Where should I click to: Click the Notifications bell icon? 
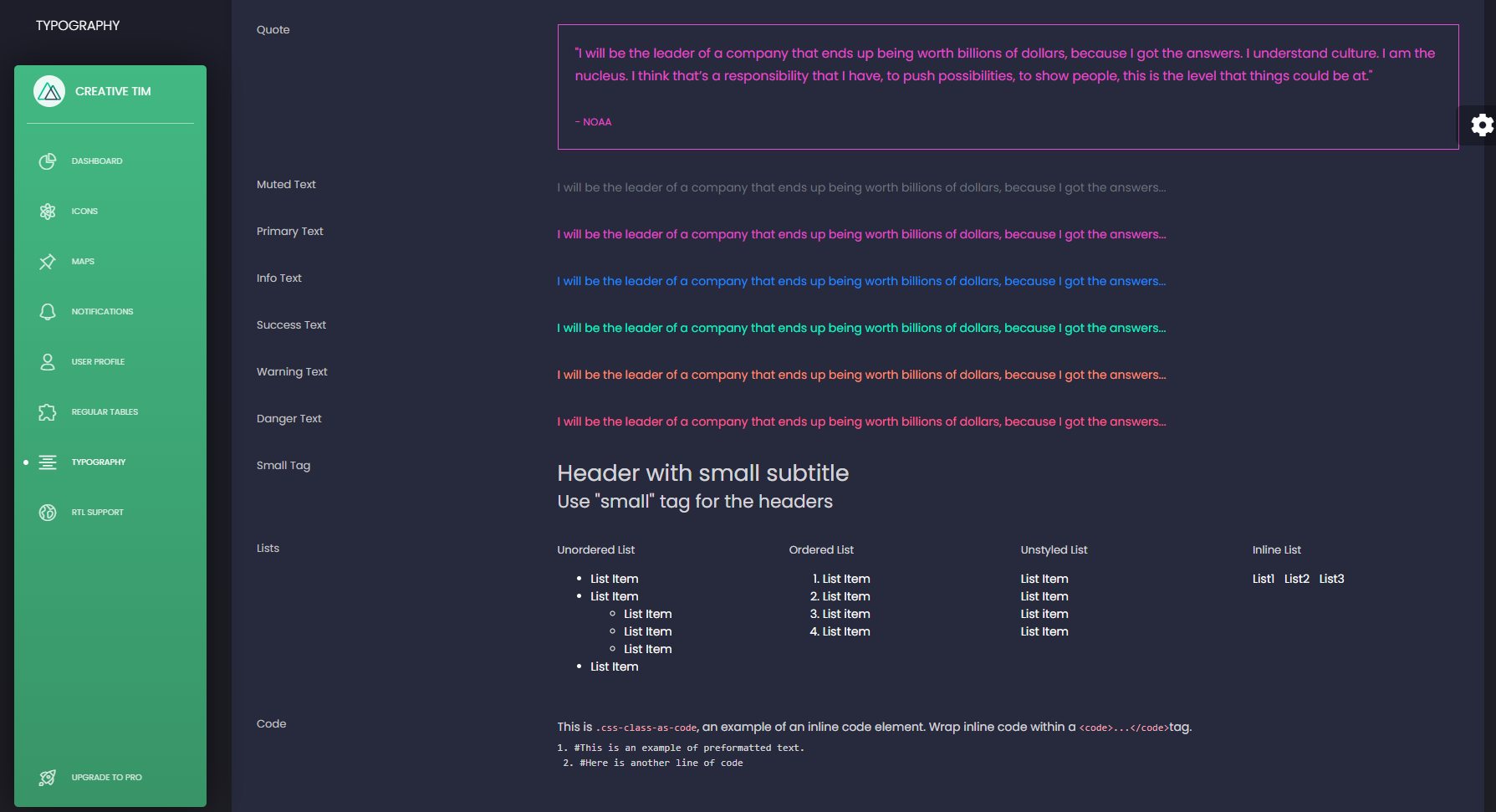[47, 311]
